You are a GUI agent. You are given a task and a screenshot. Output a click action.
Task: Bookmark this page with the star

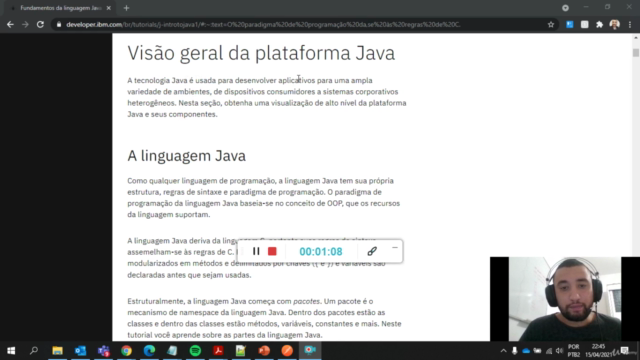coord(551,24)
